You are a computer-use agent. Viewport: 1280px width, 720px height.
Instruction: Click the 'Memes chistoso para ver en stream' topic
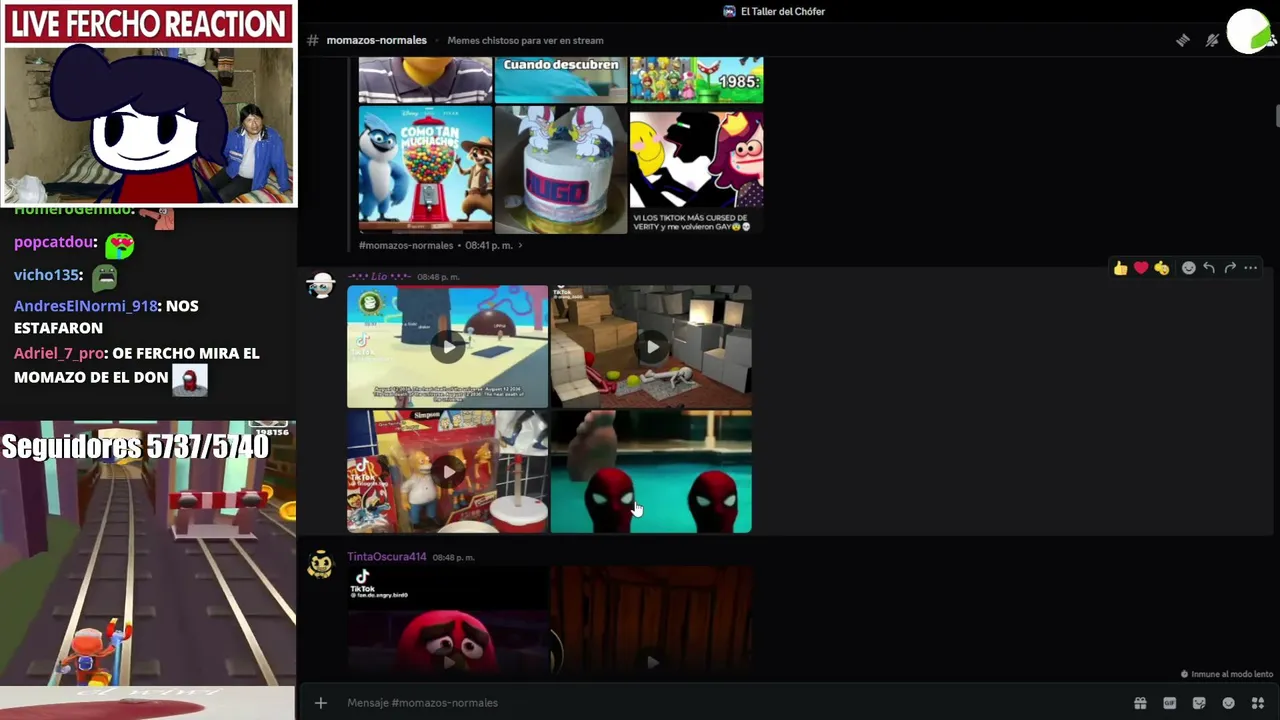pyautogui.click(x=525, y=41)
